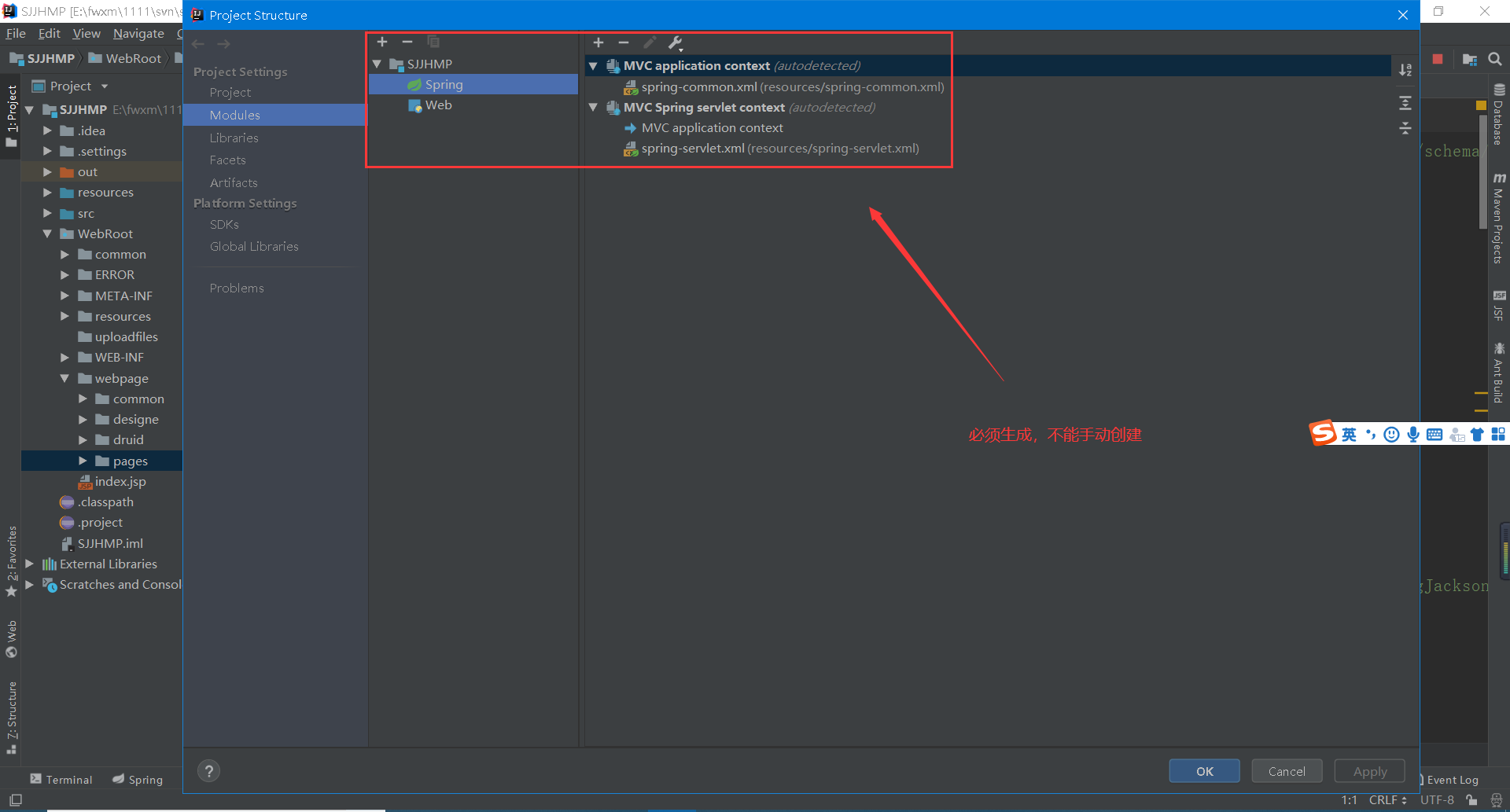Image resolution: width=1510 pixels, height=812 pixels.
Task: Copy the selected module with the copy icon
Action: pos(433,42)
